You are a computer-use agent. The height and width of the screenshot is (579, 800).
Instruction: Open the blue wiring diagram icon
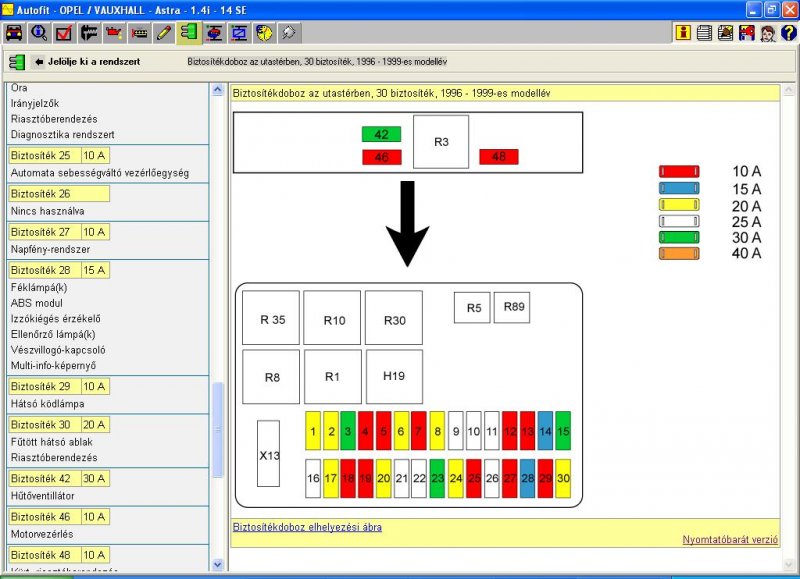click(239, 33)
